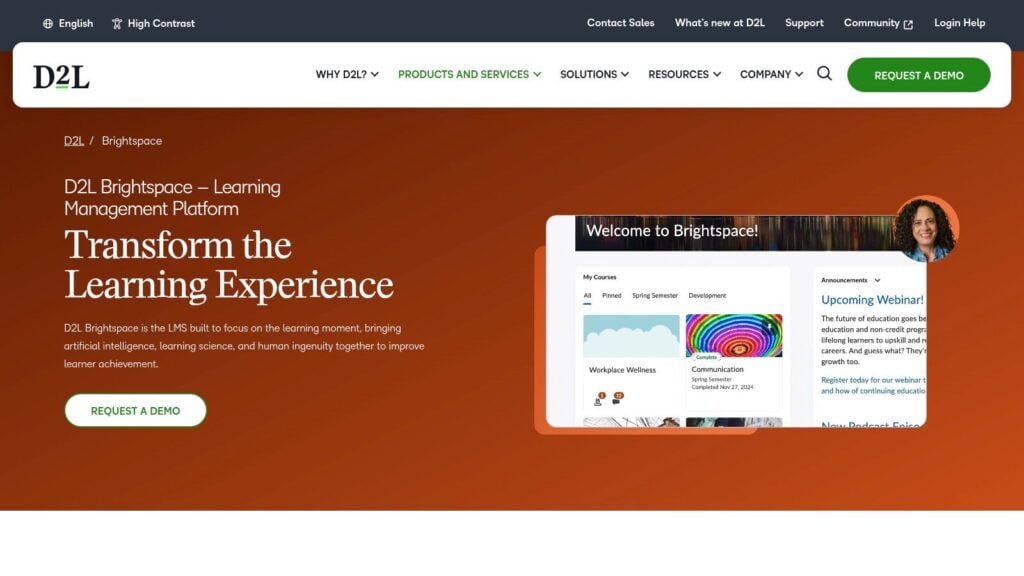1024x576 pixels.
Task: Click the Workplace Wellness cloud thumbnail
Action: [631, 336]
